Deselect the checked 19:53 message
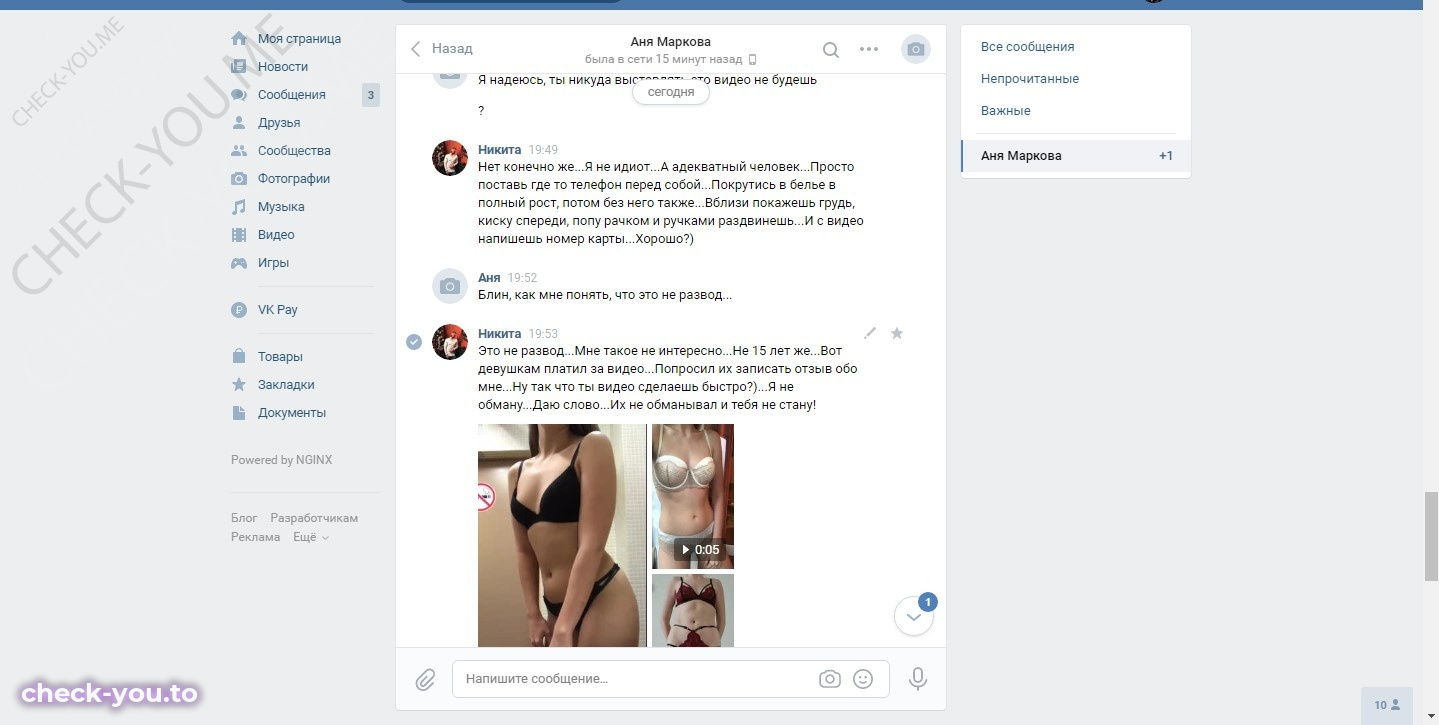1439x725 pixels. pos(414,342)
